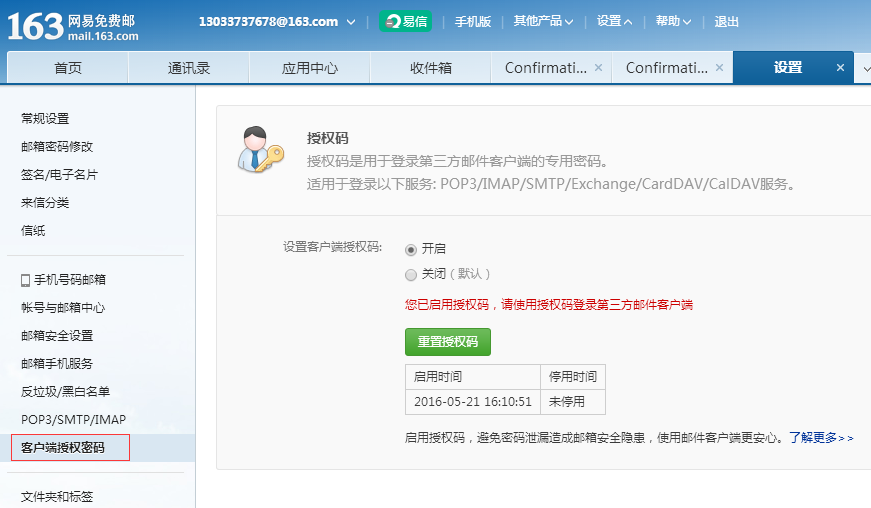The height and width of the screenshot is (508, 871).
Task: Select the 关闭（默认）radio button
Action: click(411, 275)
